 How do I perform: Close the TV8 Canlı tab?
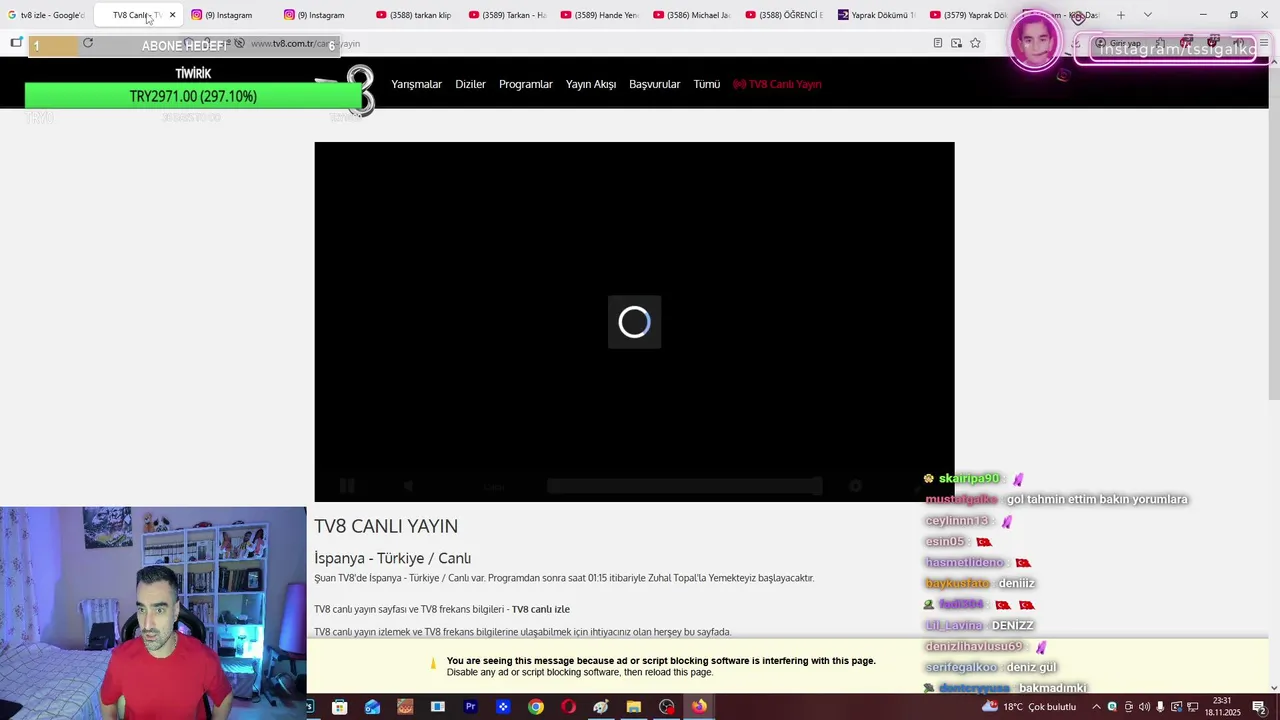[172, 15]
